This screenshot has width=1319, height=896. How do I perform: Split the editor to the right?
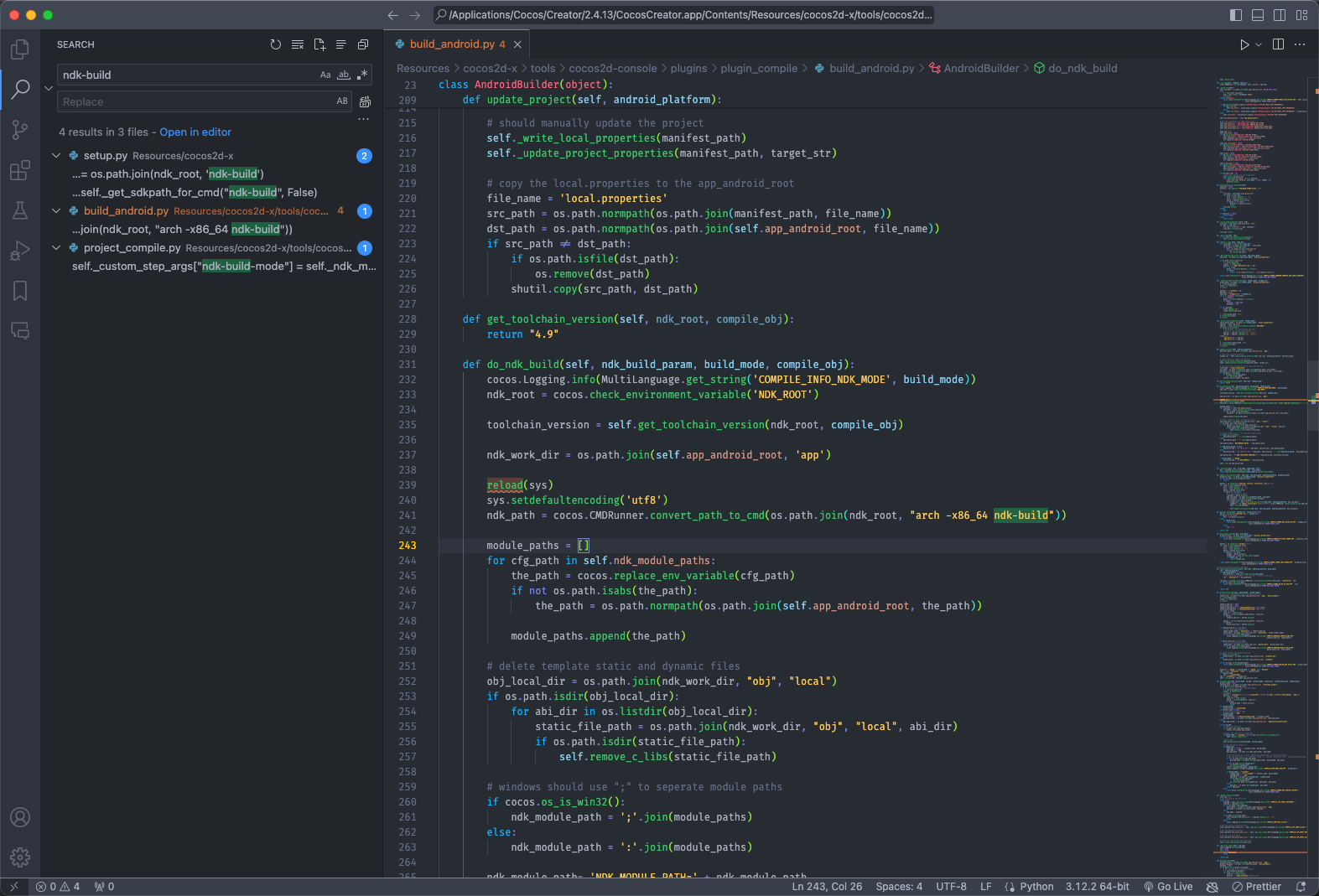point(1278,44)
